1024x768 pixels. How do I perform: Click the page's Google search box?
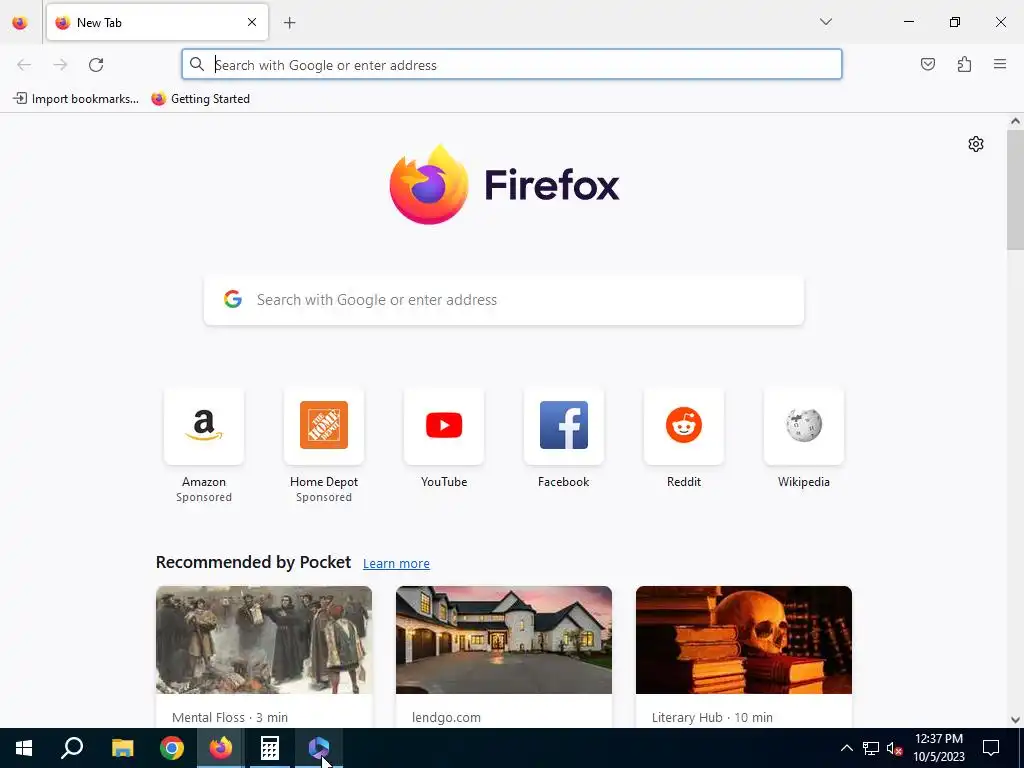click(504, 300)
